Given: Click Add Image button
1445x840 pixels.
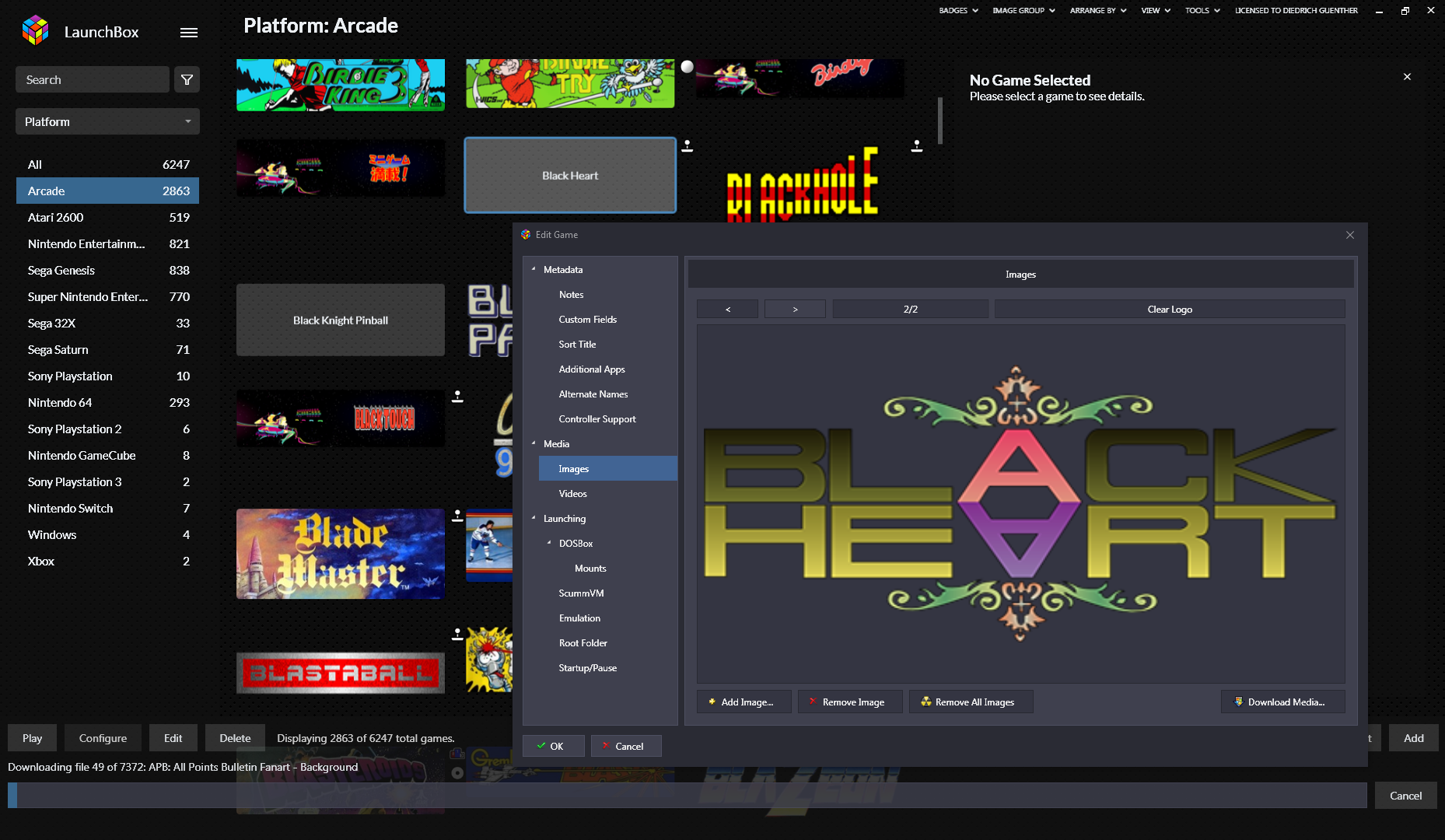Looking at the screenshot, I should [744, 702].
